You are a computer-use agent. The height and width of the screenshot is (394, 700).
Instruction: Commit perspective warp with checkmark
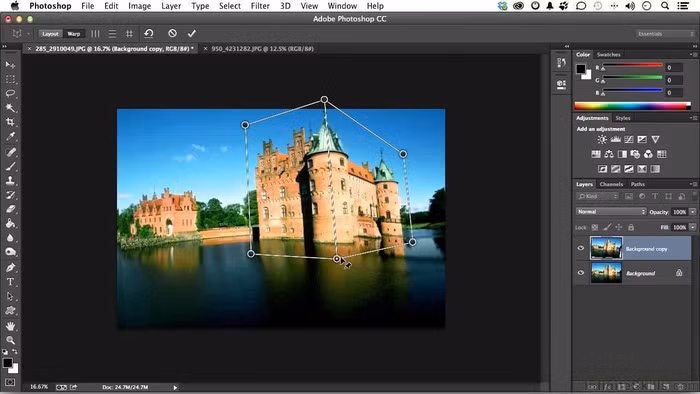(x=192, y=33)
